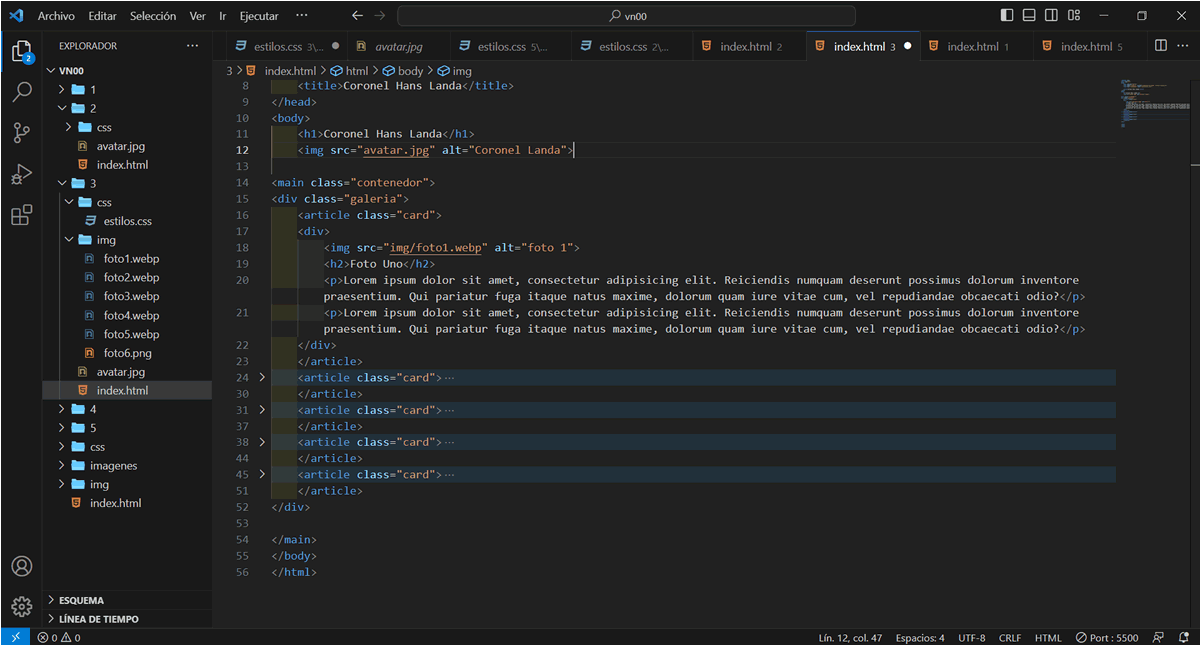
Task: Click the notifications bell in status bar
Action: click(1183, 638)
